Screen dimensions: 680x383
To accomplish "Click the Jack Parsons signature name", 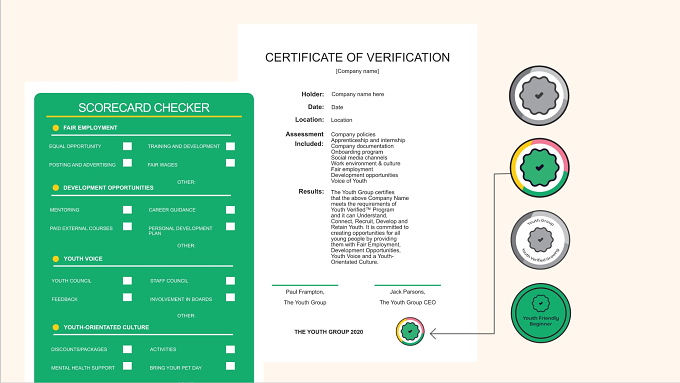I will 407,292.
